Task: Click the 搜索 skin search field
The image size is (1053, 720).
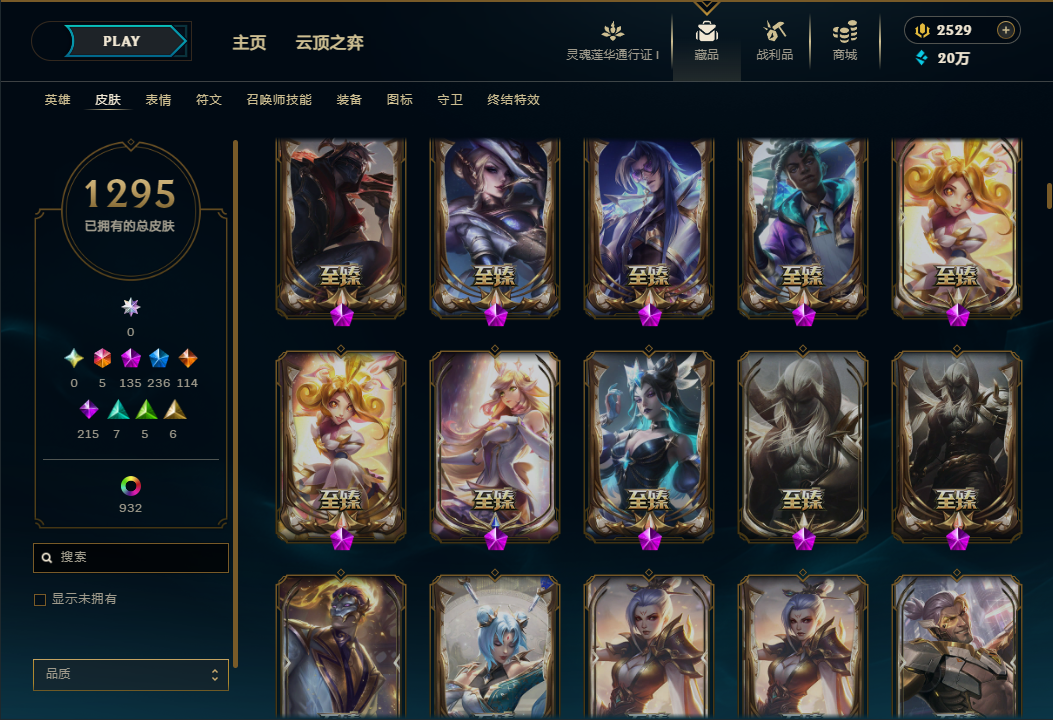Action: coord(131,557)
